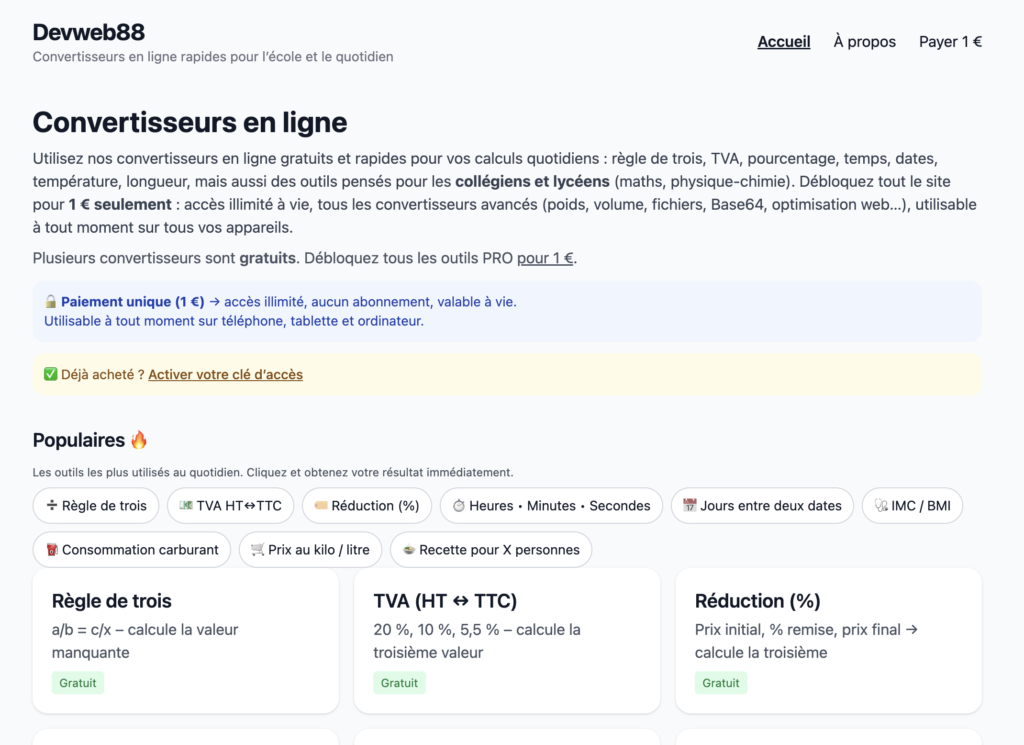Click the Réduction (%) ticket icon
Screen dimensions: 1024x745
[320, 506]
